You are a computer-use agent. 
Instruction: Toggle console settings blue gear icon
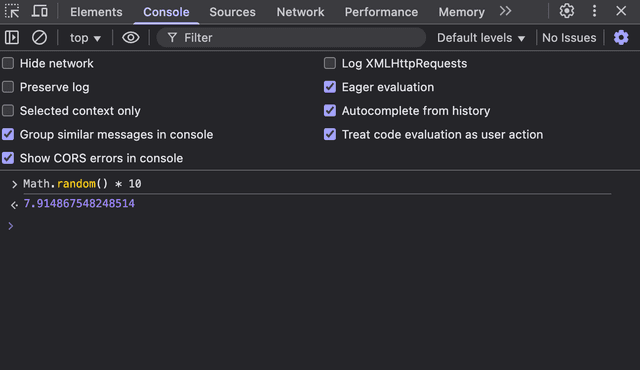621,38
